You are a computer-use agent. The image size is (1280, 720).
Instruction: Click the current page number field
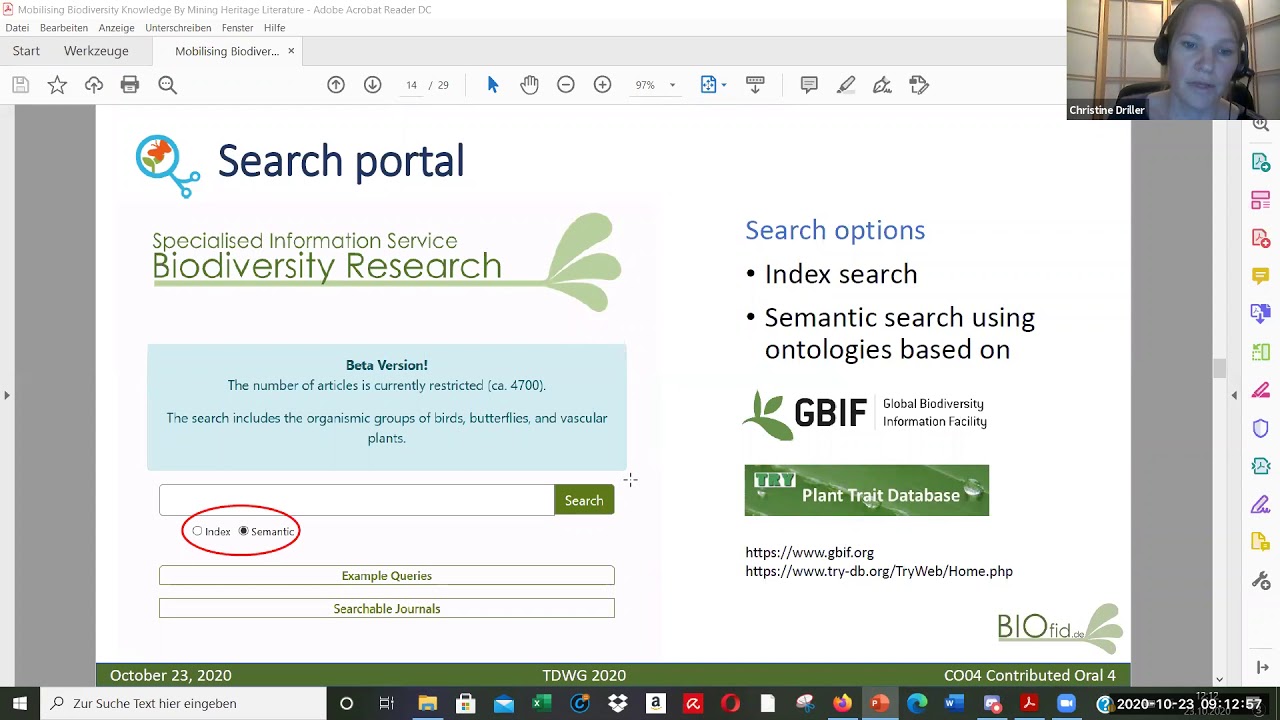(411, 85)
